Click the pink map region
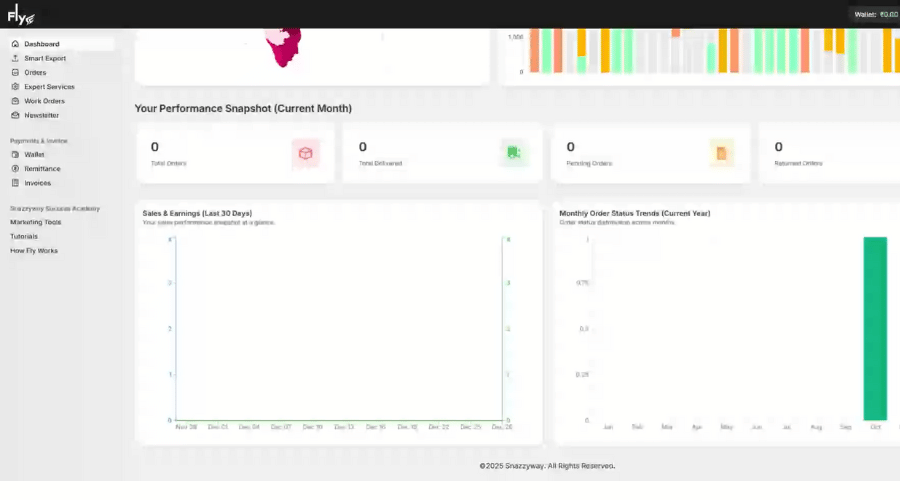This screenshot has width=900, height=500. (x=283, y=47)
